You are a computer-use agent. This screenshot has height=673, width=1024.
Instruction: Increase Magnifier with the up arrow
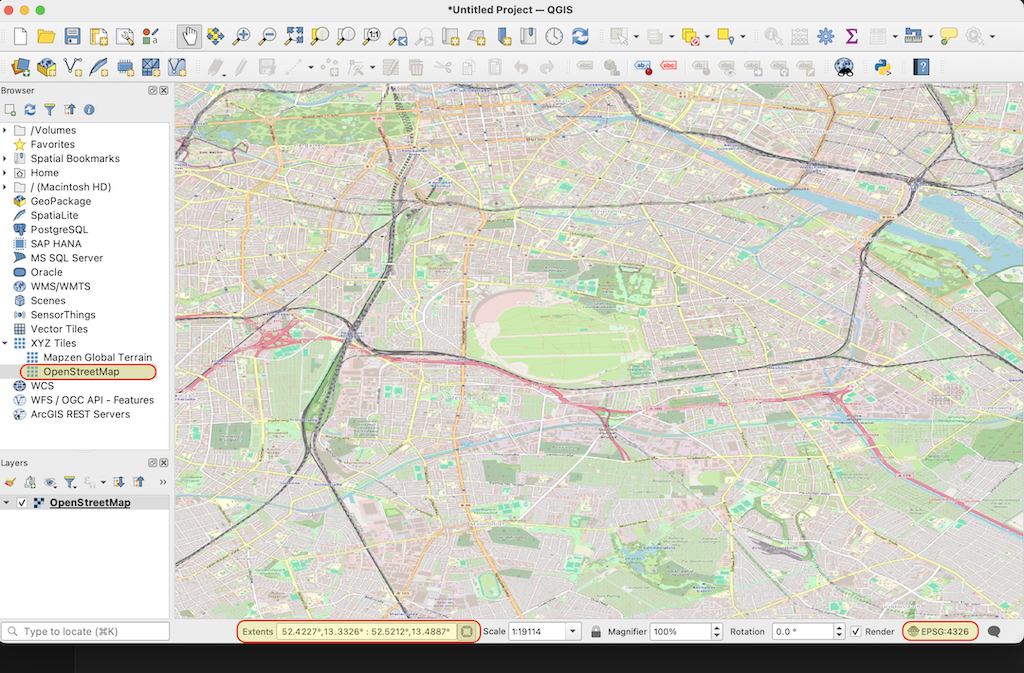point(717,628)
